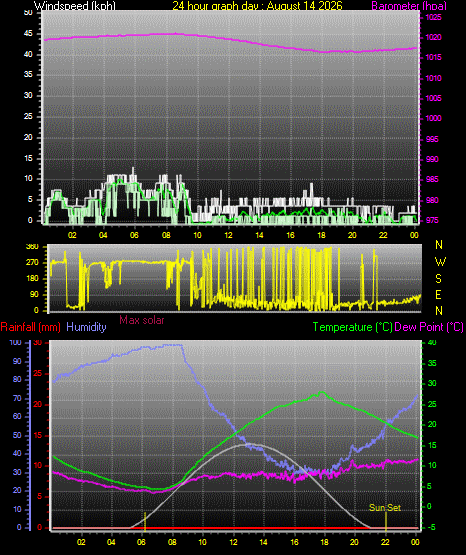Click the 25 windspeed scale value
The width and height of the screenshot is (466, 555).
point(28,116)
